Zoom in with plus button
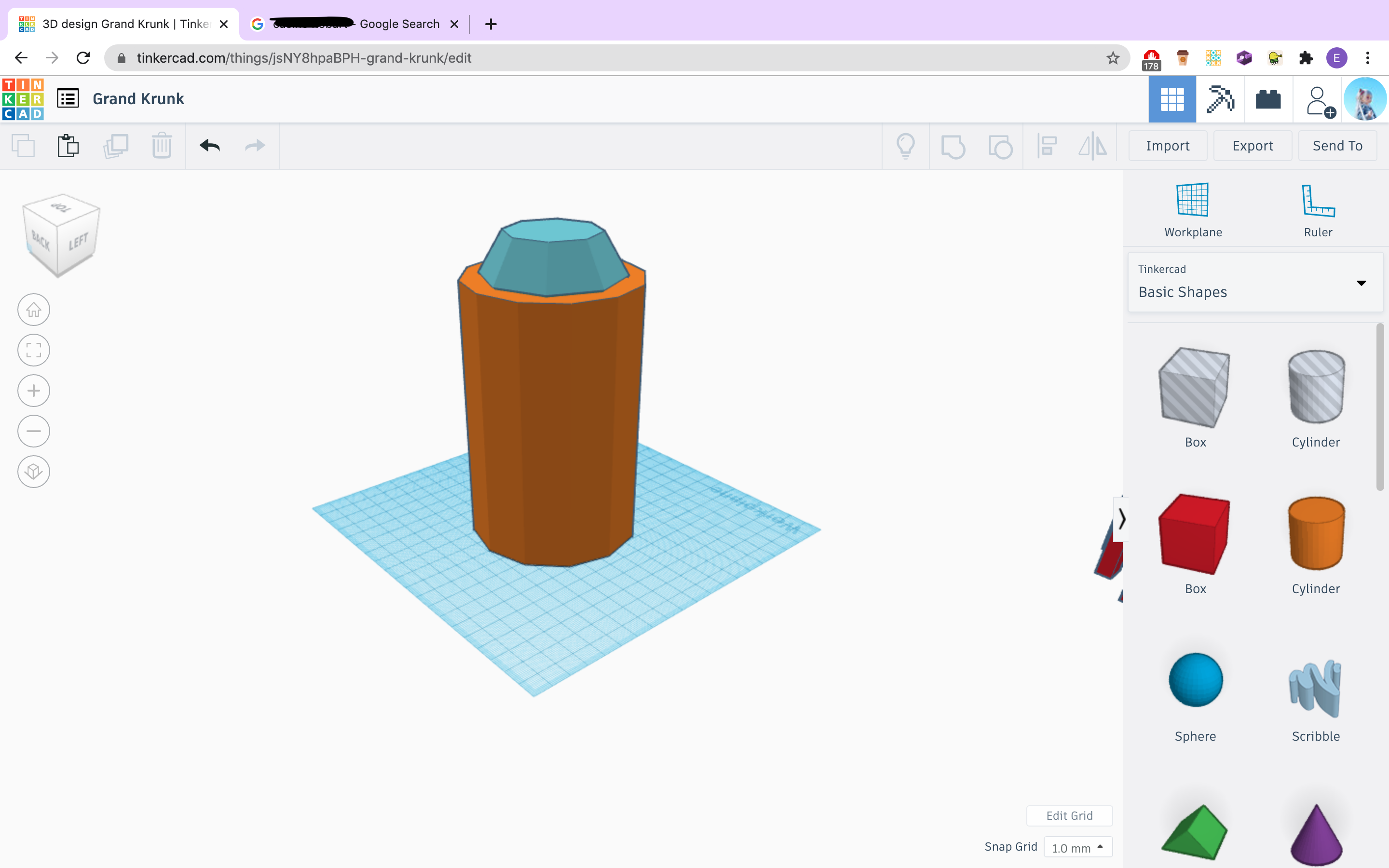The image size is (1389, 868). (x=34, y=391)
